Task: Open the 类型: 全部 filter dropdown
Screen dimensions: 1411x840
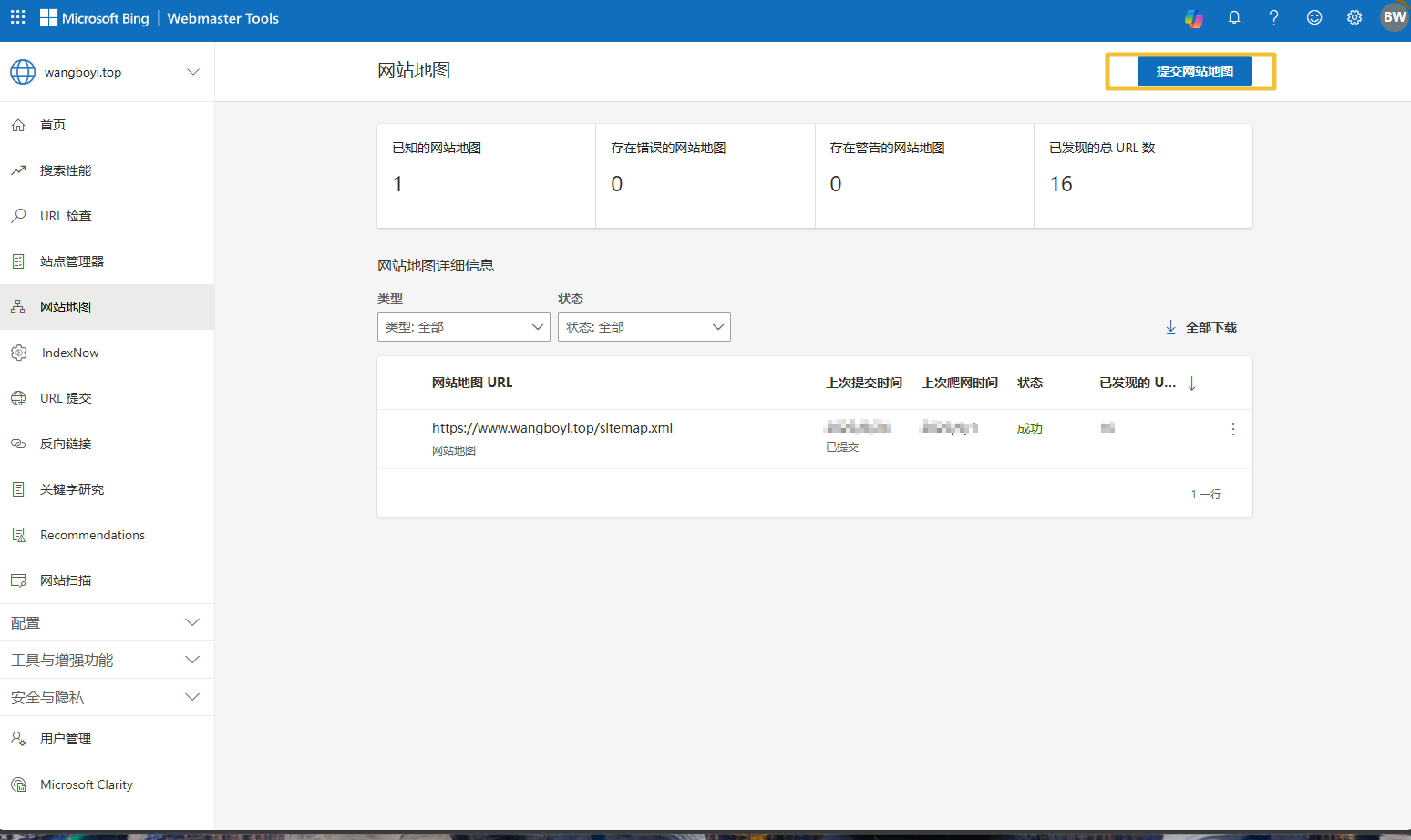Action: [x=463, y=327]
